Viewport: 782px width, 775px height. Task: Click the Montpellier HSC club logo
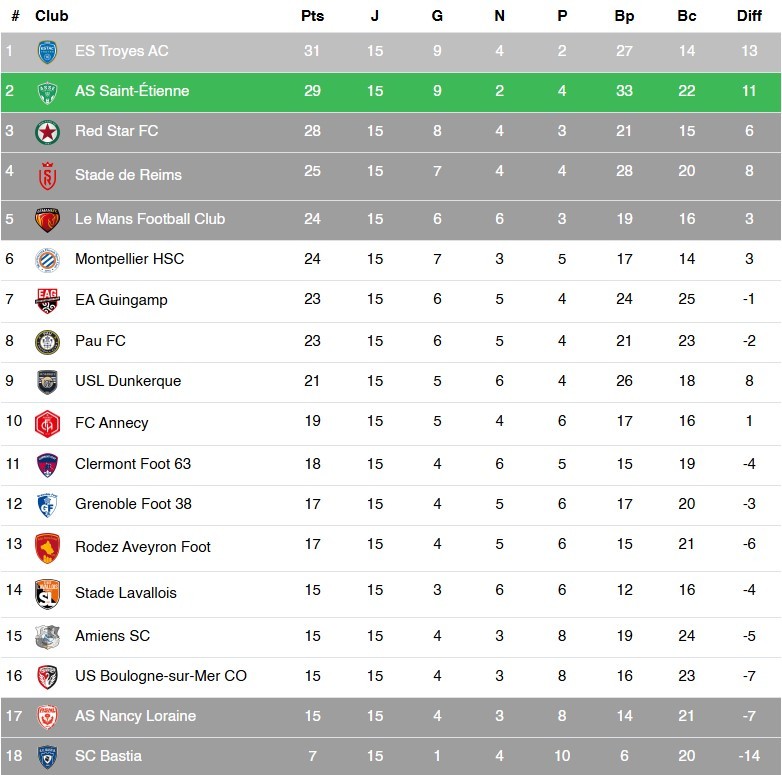(x=46, y=259)
